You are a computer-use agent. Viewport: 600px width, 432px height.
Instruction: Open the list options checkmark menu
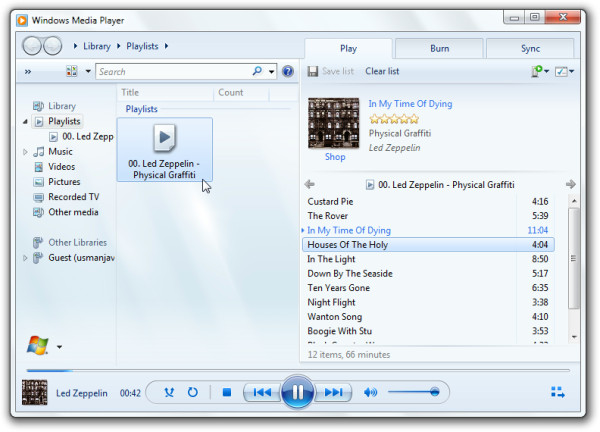[564, 71]
